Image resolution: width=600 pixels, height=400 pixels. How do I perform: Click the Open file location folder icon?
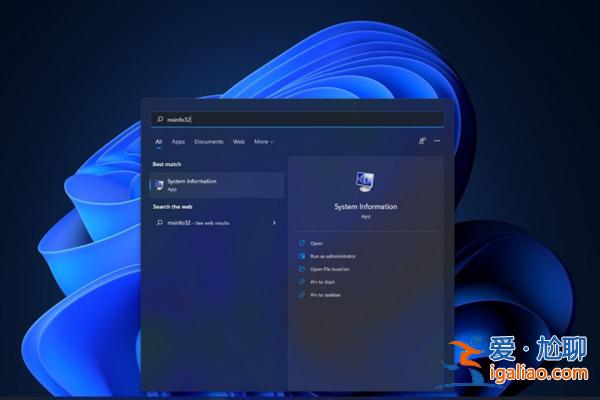tap(301, 269)
